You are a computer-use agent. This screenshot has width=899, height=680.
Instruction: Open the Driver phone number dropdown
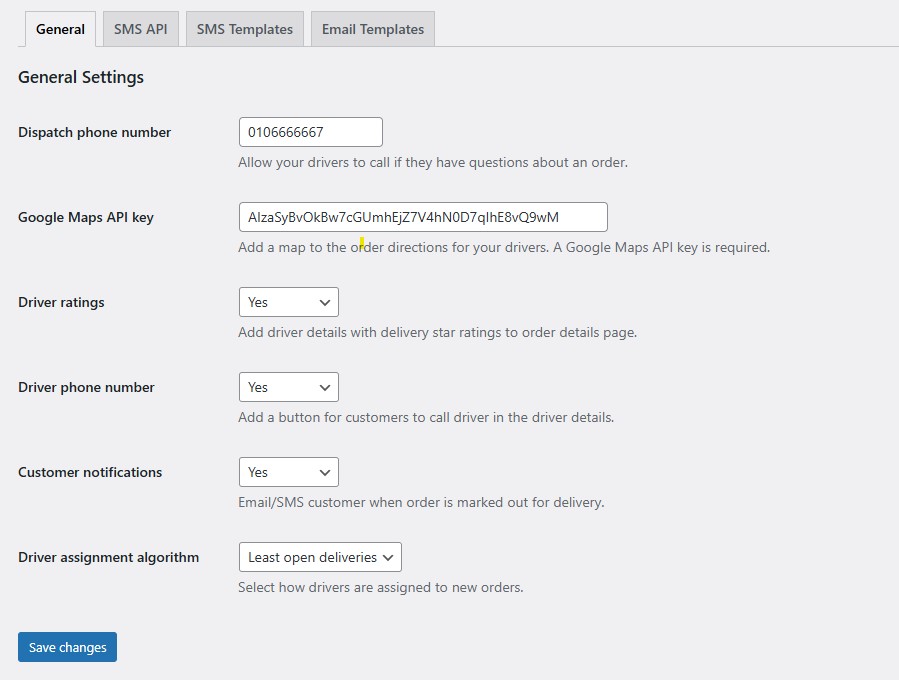[288, 386]
